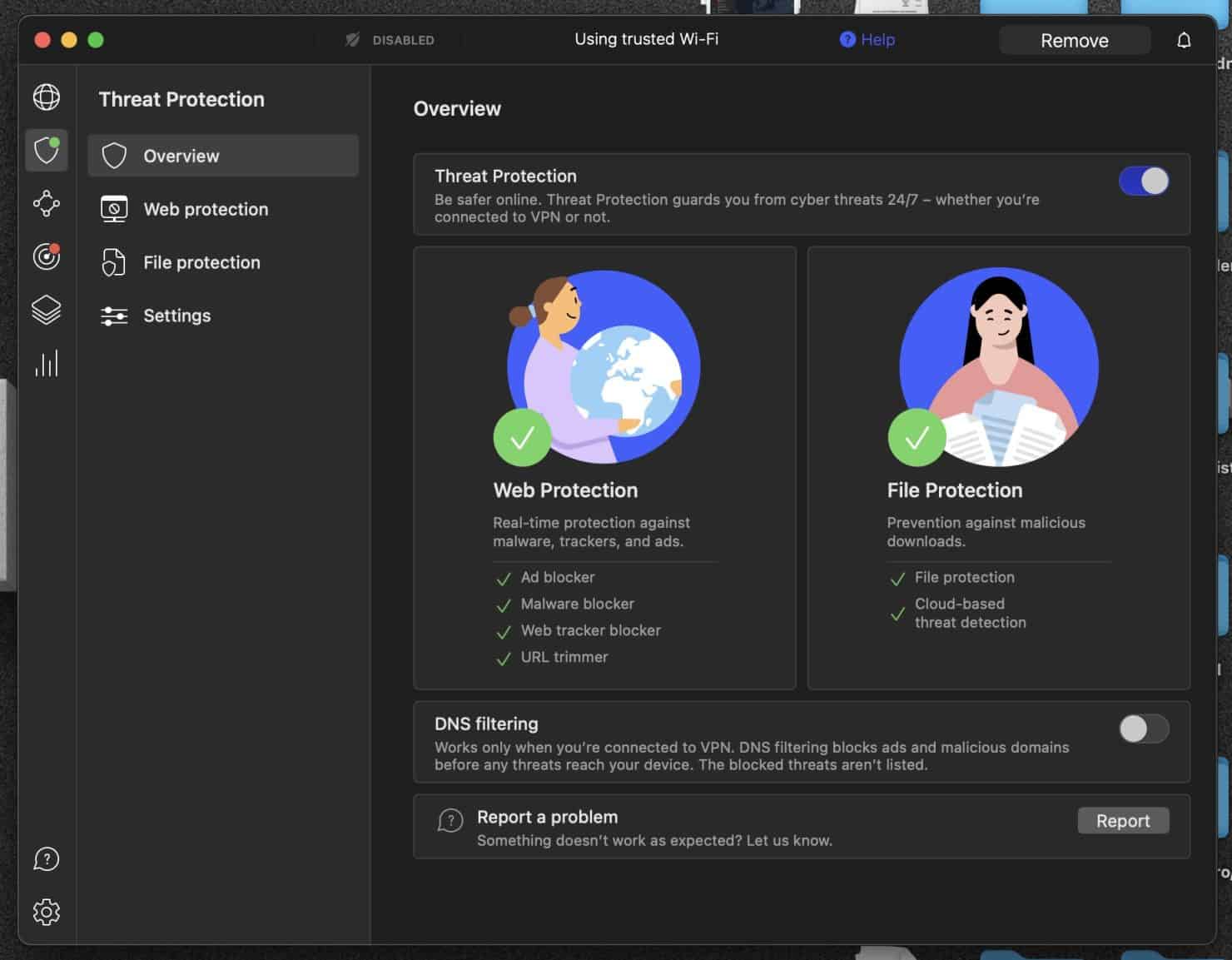Open the statistics bars icon in sidebar
The width and height of the screenshot is (1232, 960).
pos(47,363)
